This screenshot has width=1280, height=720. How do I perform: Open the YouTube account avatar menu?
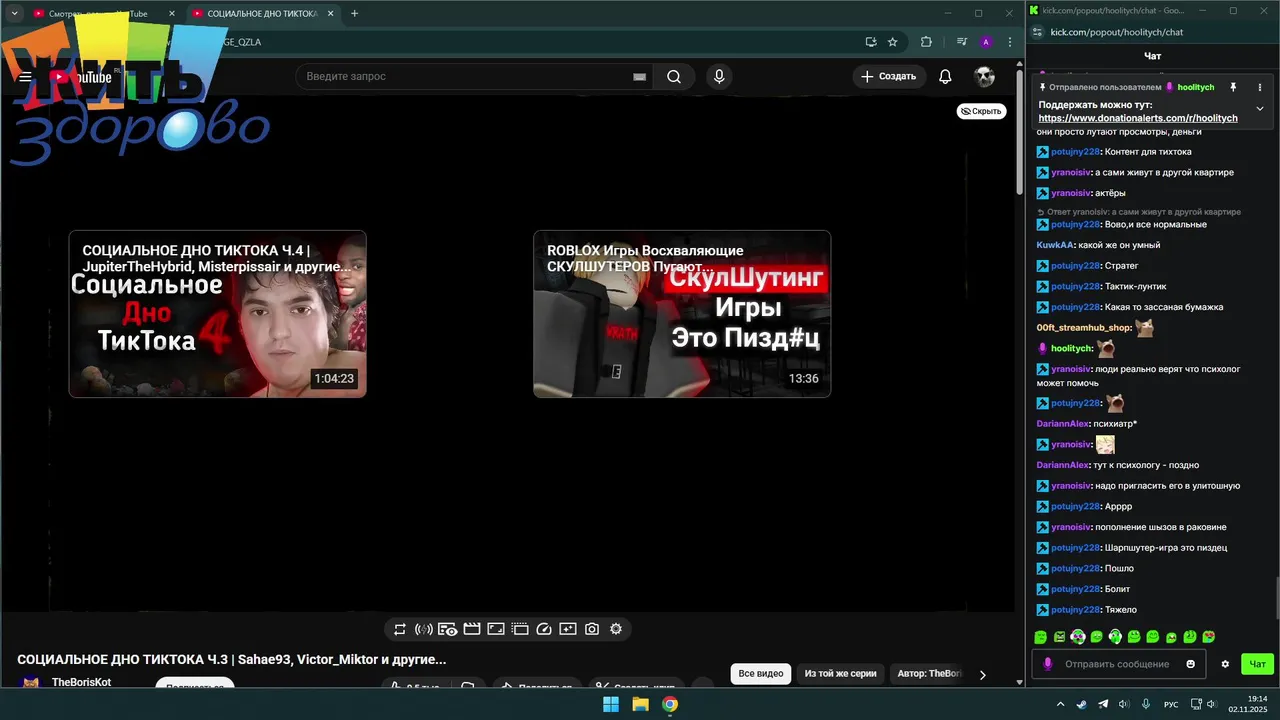pos(985,76)
